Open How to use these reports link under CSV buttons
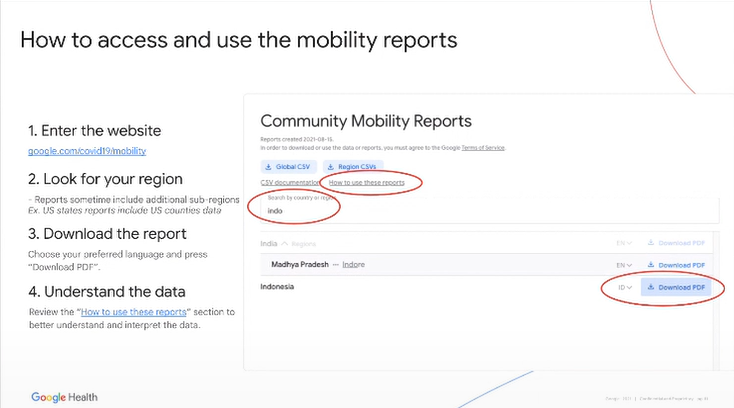The image size is (734, 408). [x=367, y=182]
